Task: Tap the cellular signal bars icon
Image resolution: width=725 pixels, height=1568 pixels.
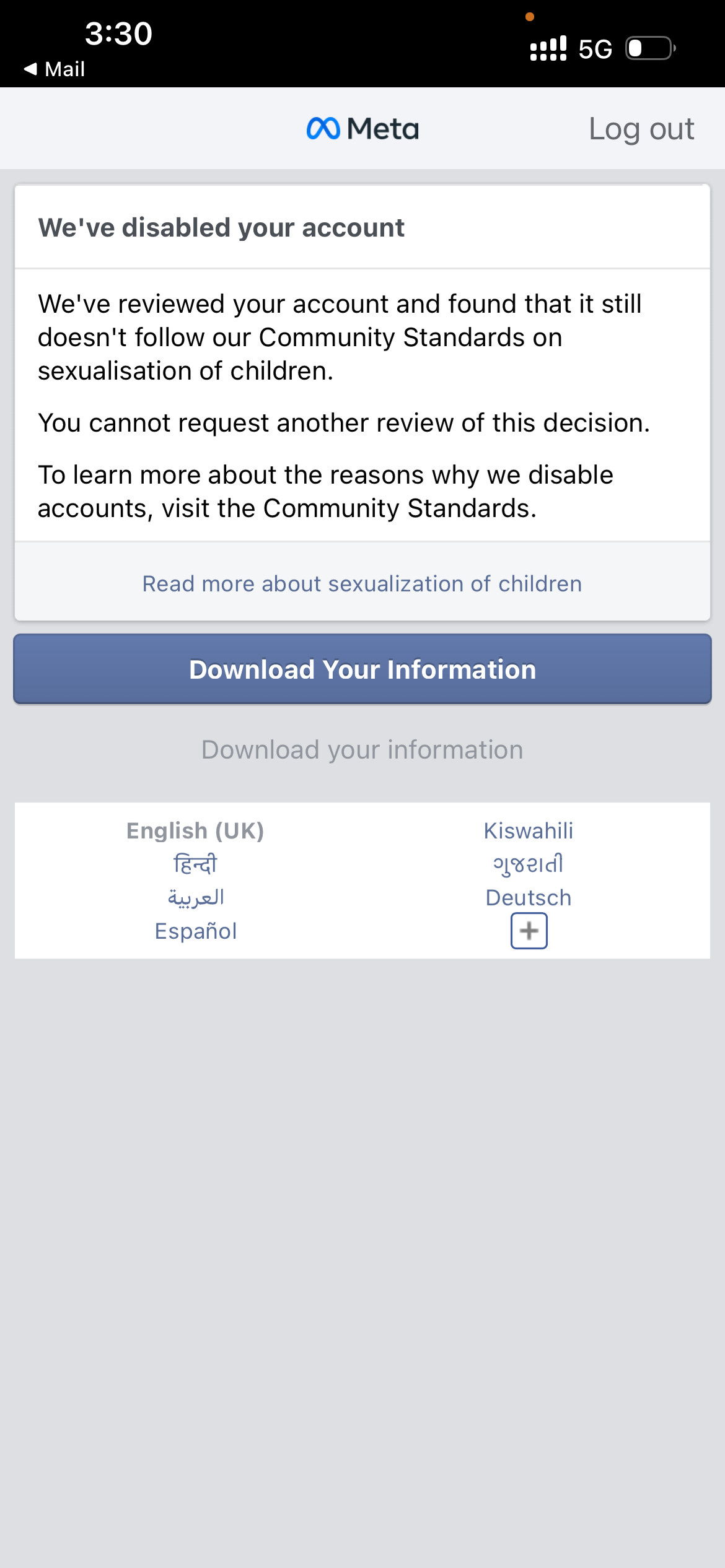Action: coord(548,48)
